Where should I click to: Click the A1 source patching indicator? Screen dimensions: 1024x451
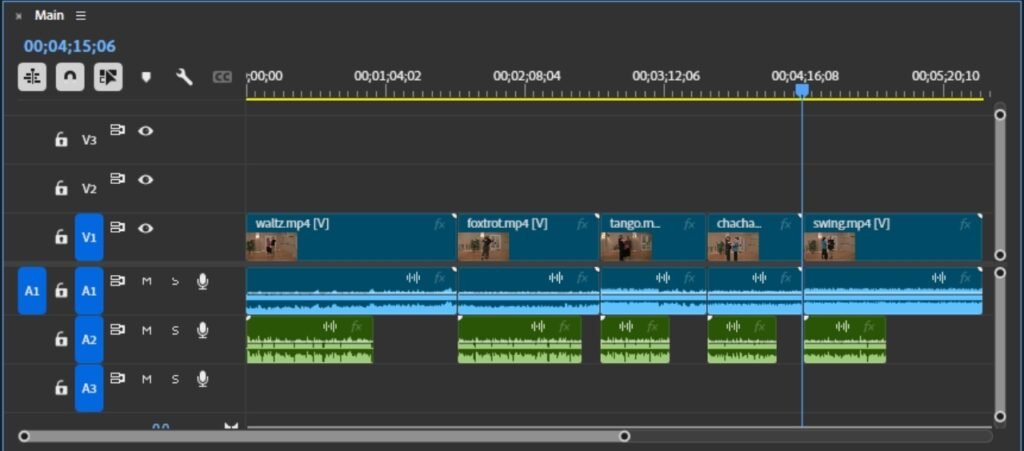click(x=32, y=290)
